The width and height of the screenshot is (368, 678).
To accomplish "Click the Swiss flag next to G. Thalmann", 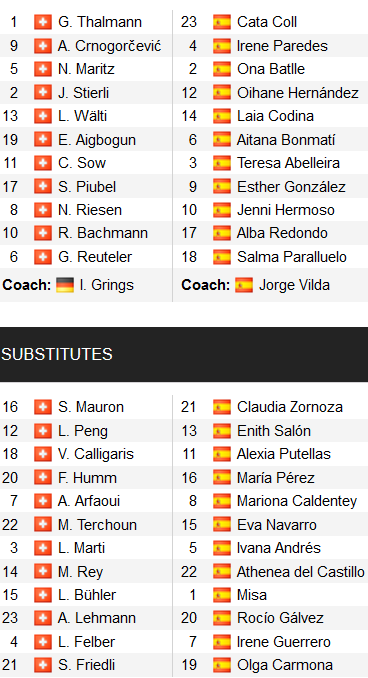I will (43, 22).
